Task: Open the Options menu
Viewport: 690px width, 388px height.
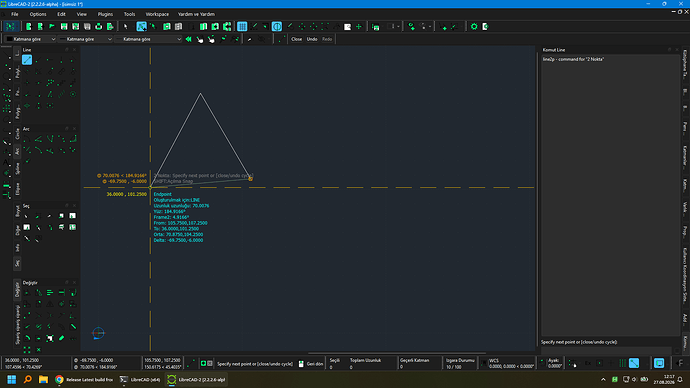Action: click(x=38, y=14)
